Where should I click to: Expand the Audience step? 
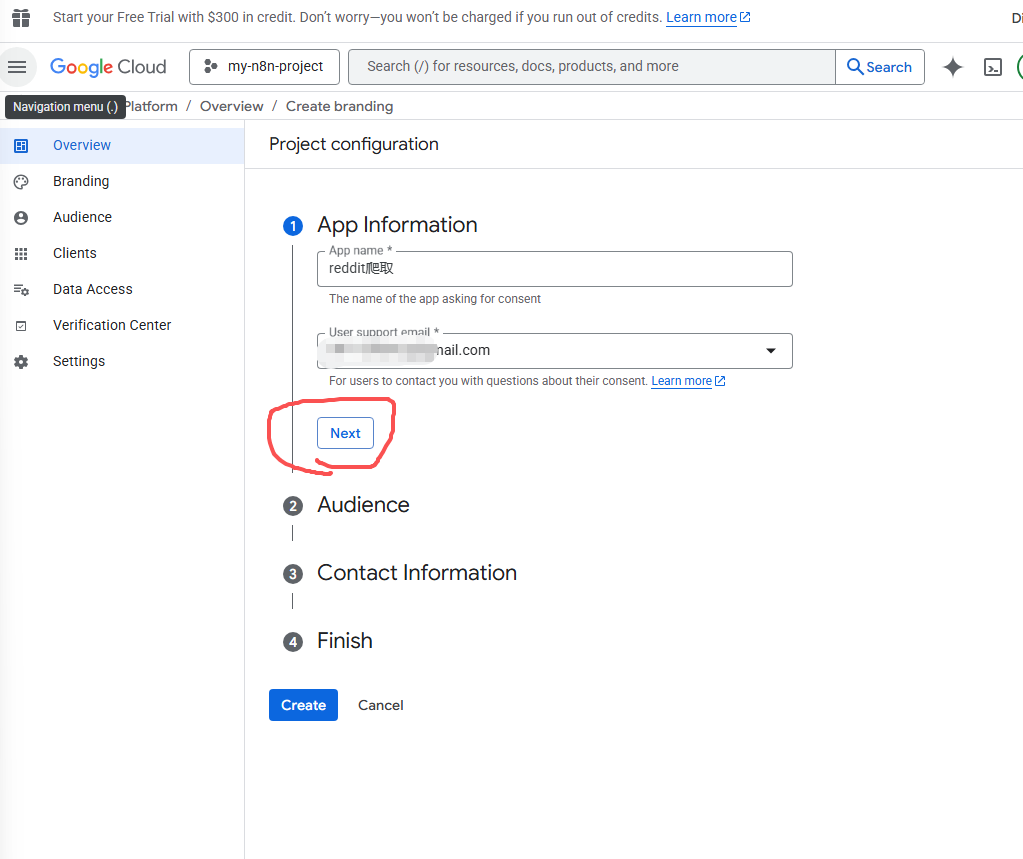pos(363,505)
